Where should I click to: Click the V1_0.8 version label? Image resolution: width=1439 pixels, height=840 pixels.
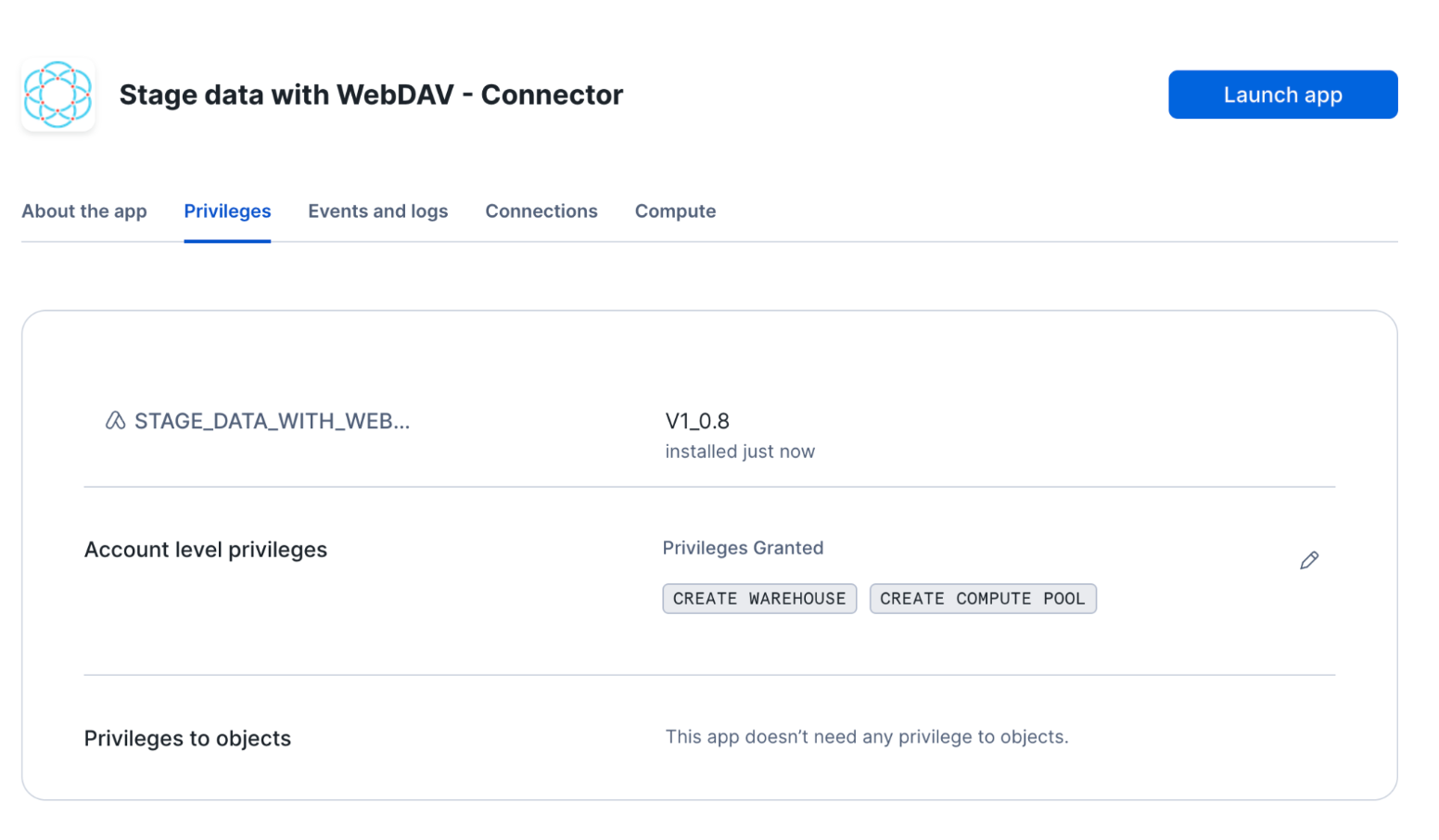tap(697, 421)
